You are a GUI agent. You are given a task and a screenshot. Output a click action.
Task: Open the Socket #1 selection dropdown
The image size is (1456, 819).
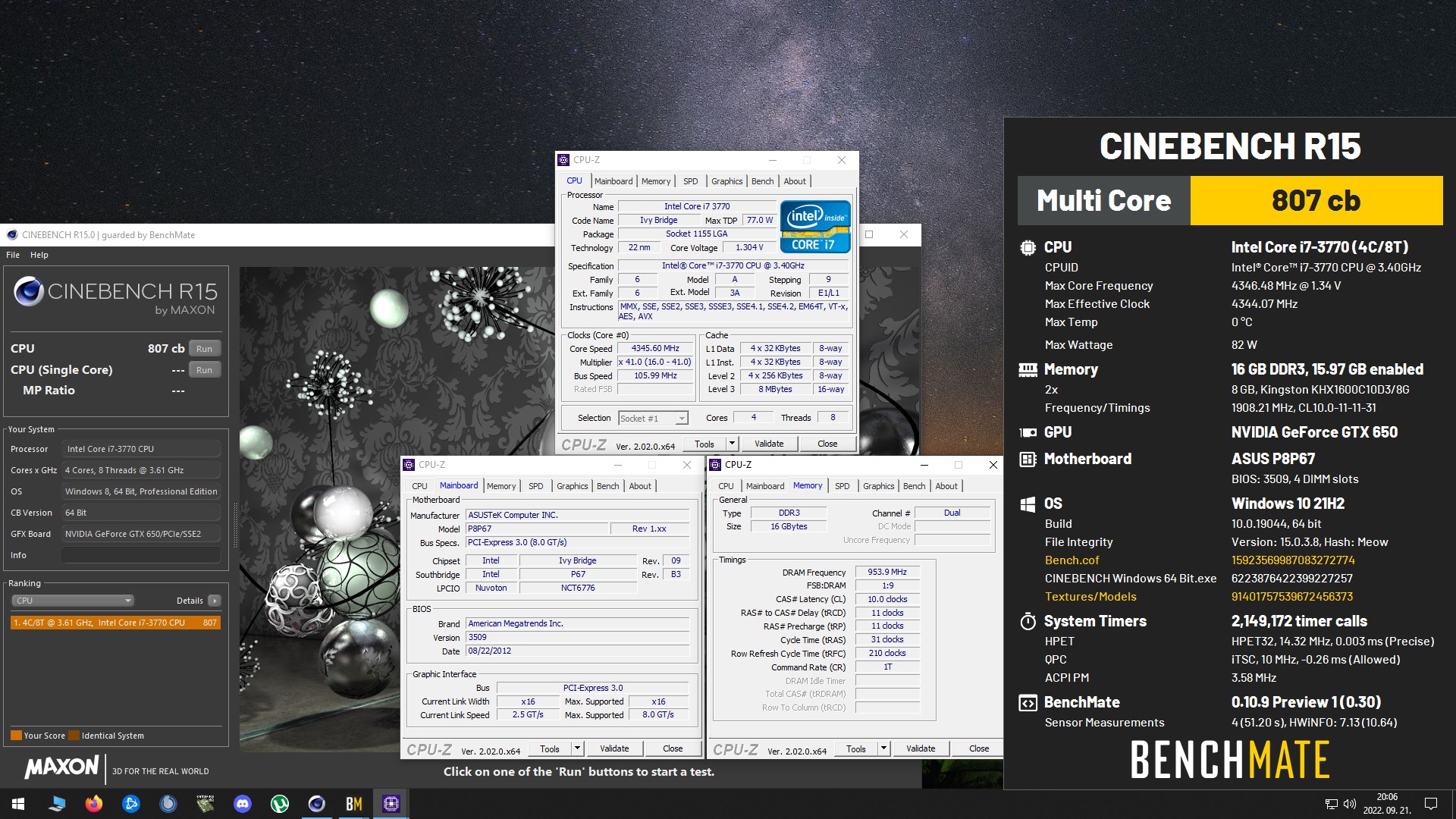pyautogui.click(x=653, y=419)
